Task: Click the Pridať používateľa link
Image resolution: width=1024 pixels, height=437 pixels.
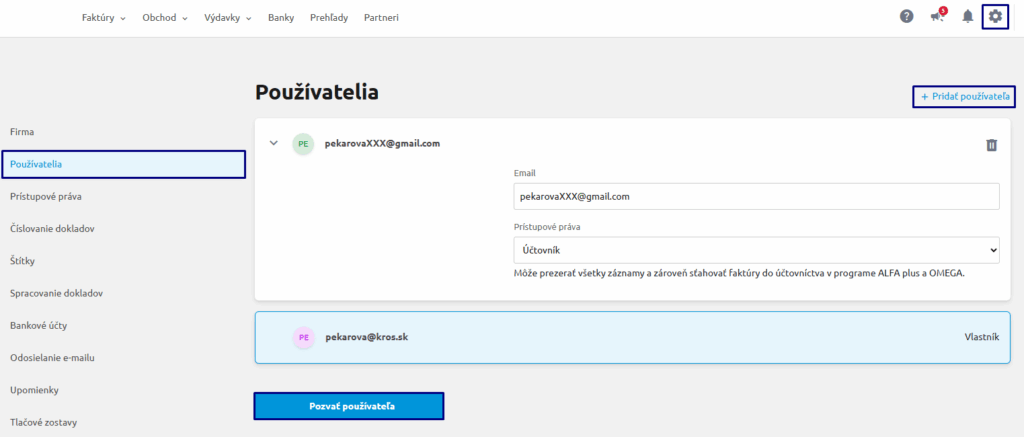Action: [x=963, y=96]
